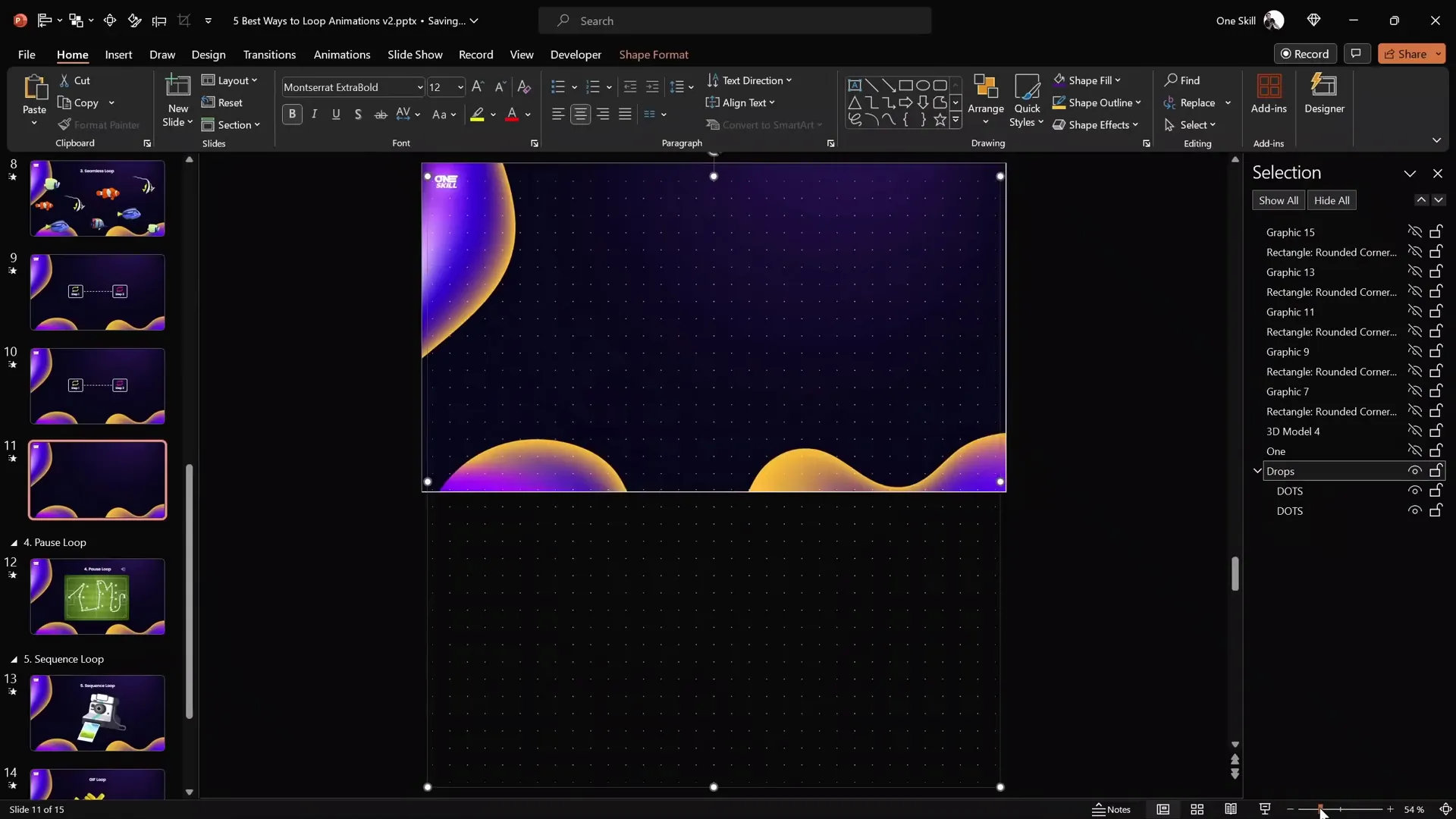Open the File menu
Screen dimensions: 1456x819
[27, 55]
